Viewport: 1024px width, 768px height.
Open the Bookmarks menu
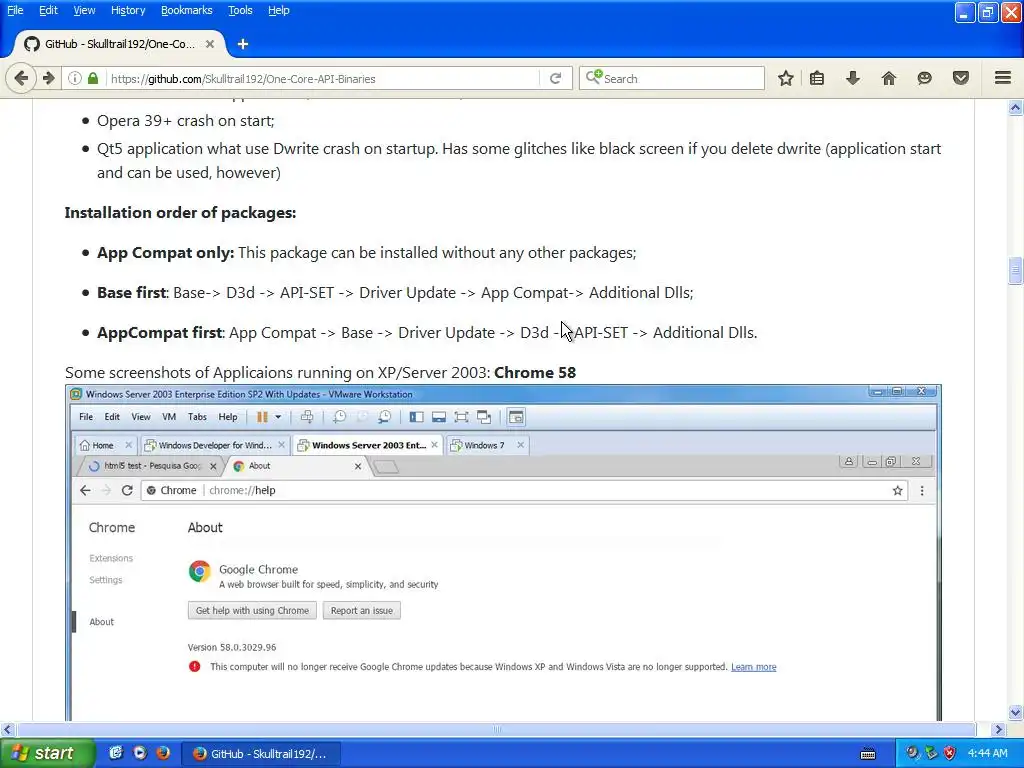pos(186,10)
